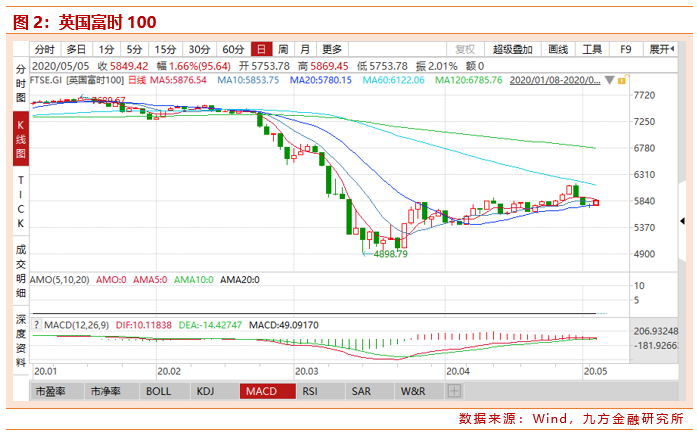Open the MACD help question-mark icon
The height and width of the screenshot is (436, 697).
pos(37,325)
